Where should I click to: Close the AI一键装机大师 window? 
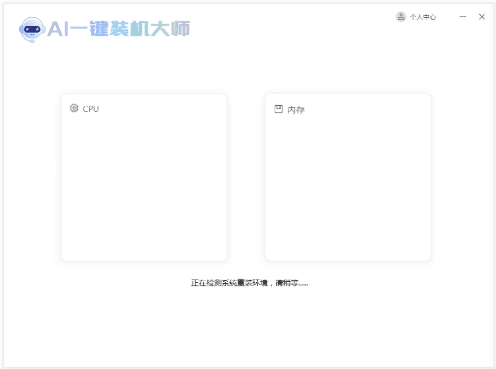point(482,17)
